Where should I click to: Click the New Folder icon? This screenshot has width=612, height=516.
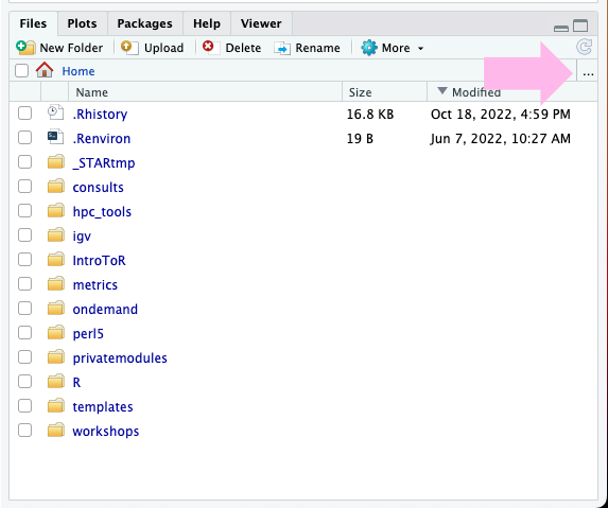coord(26,48)
